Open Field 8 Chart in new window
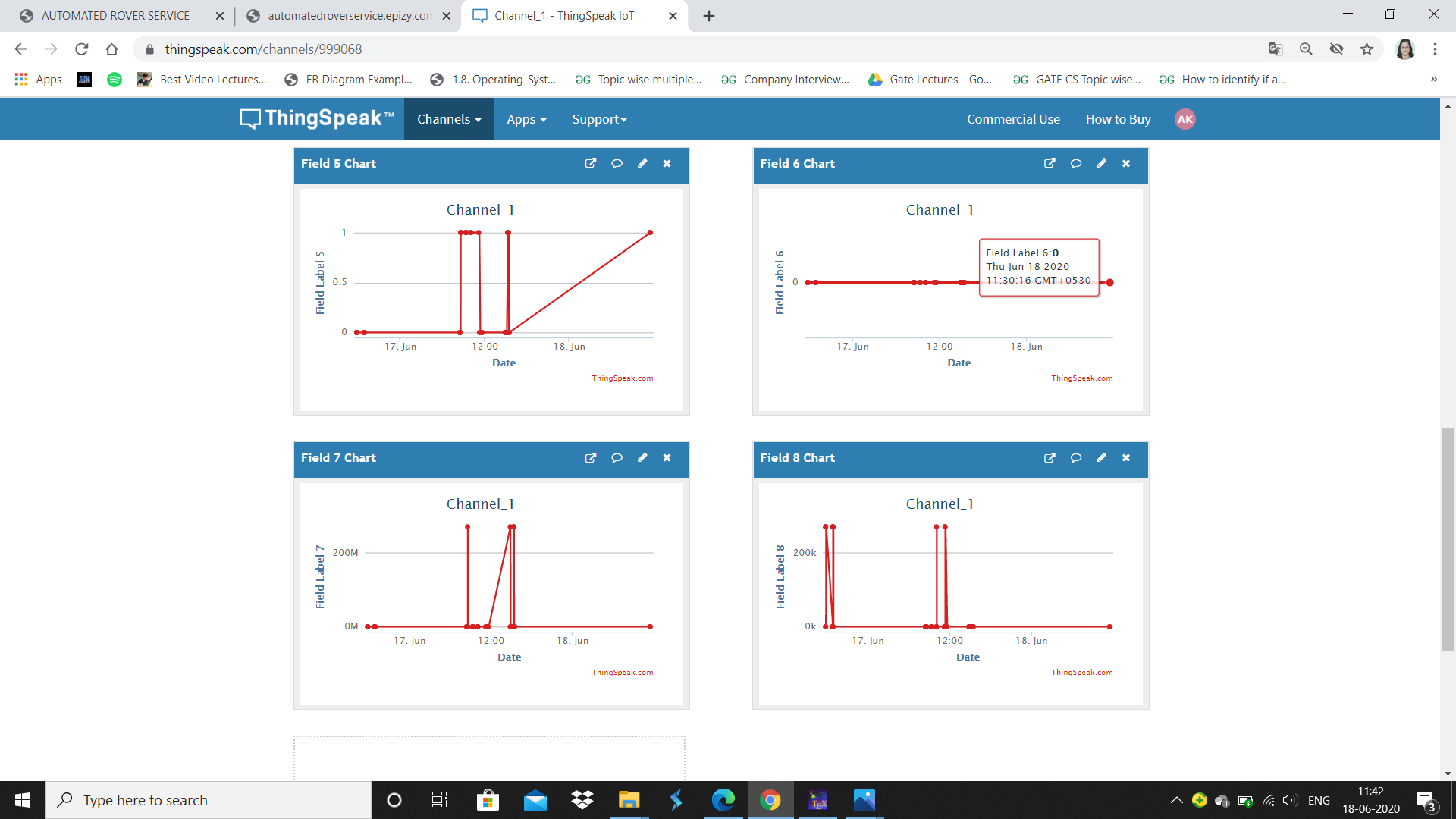 pyautogui.click(x=1050, y=458)
